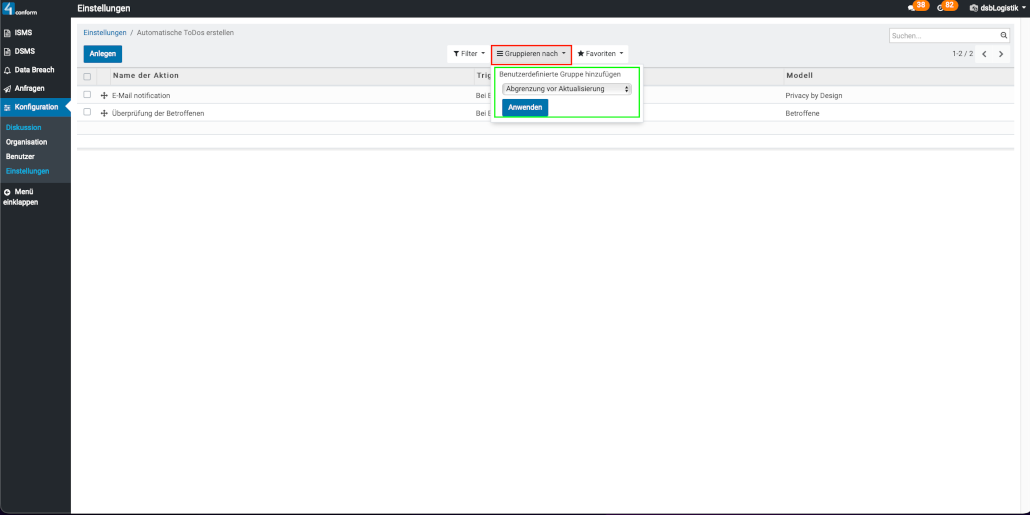The width and height of the screenshot is (1030, 515).
Task: Click the search magnifier icon
Action: pos(1004,36)
